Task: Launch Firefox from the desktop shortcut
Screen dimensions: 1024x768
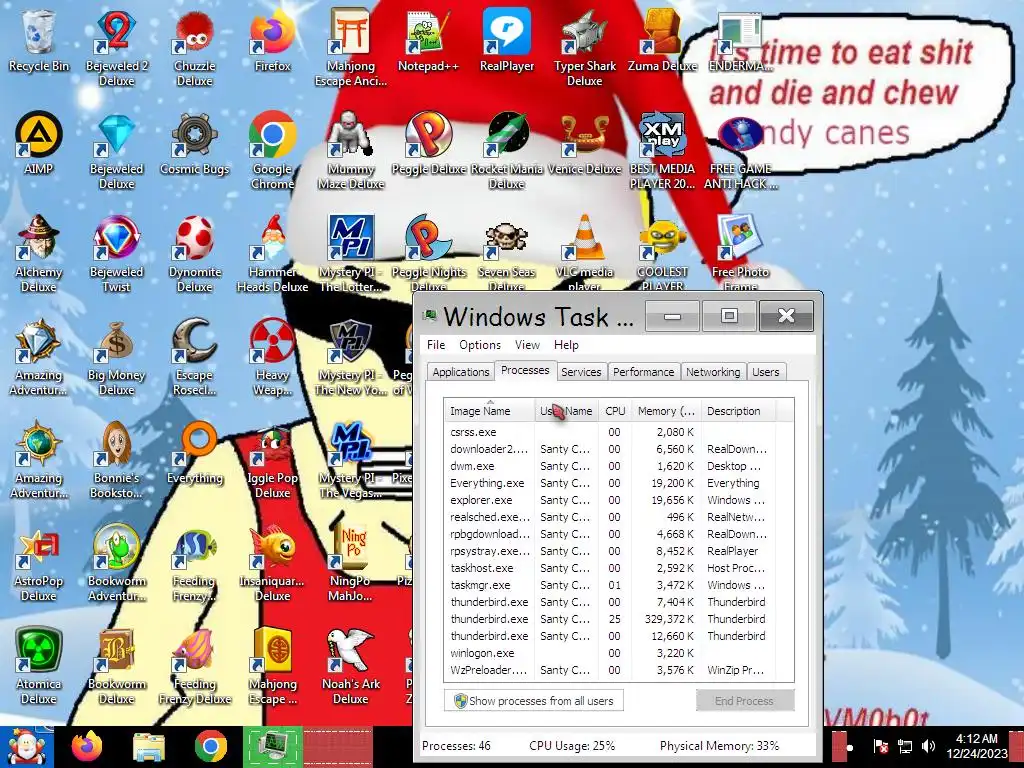Action: click(x=272, y=40)
